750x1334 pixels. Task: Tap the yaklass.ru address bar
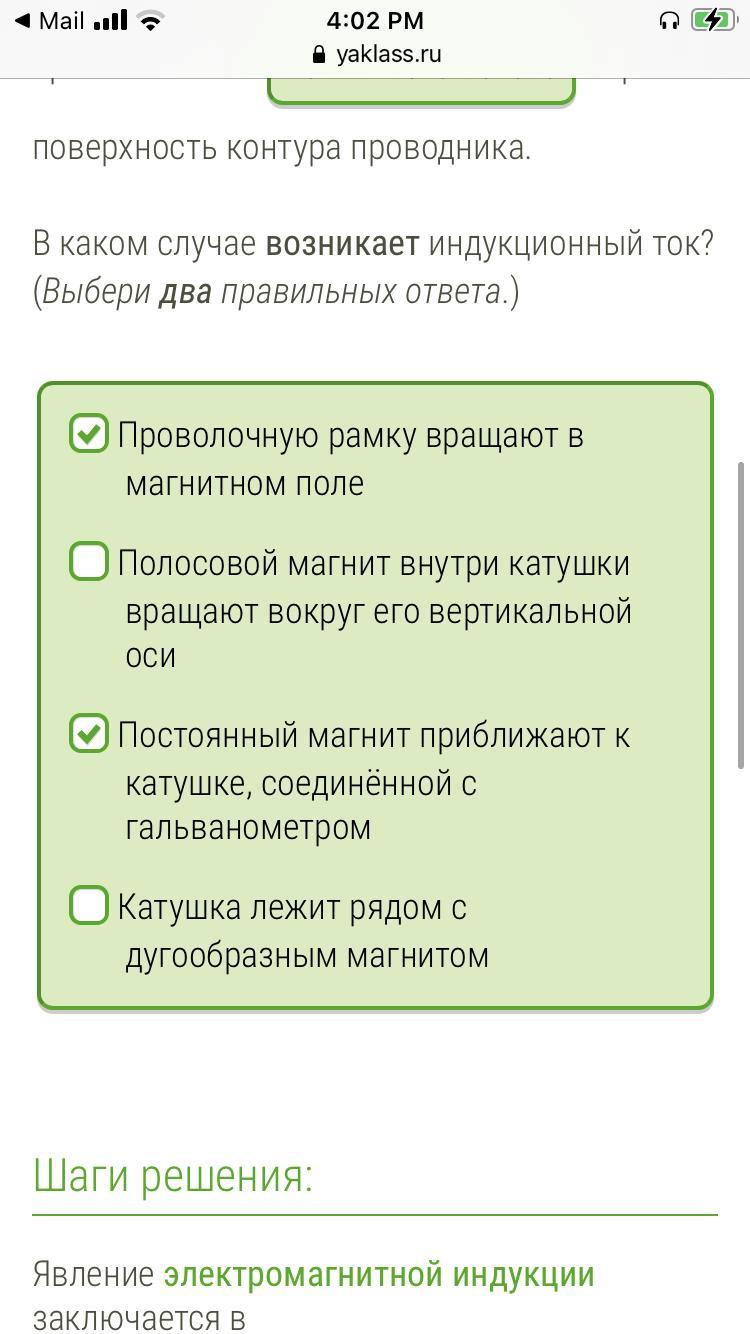(388, 55)
